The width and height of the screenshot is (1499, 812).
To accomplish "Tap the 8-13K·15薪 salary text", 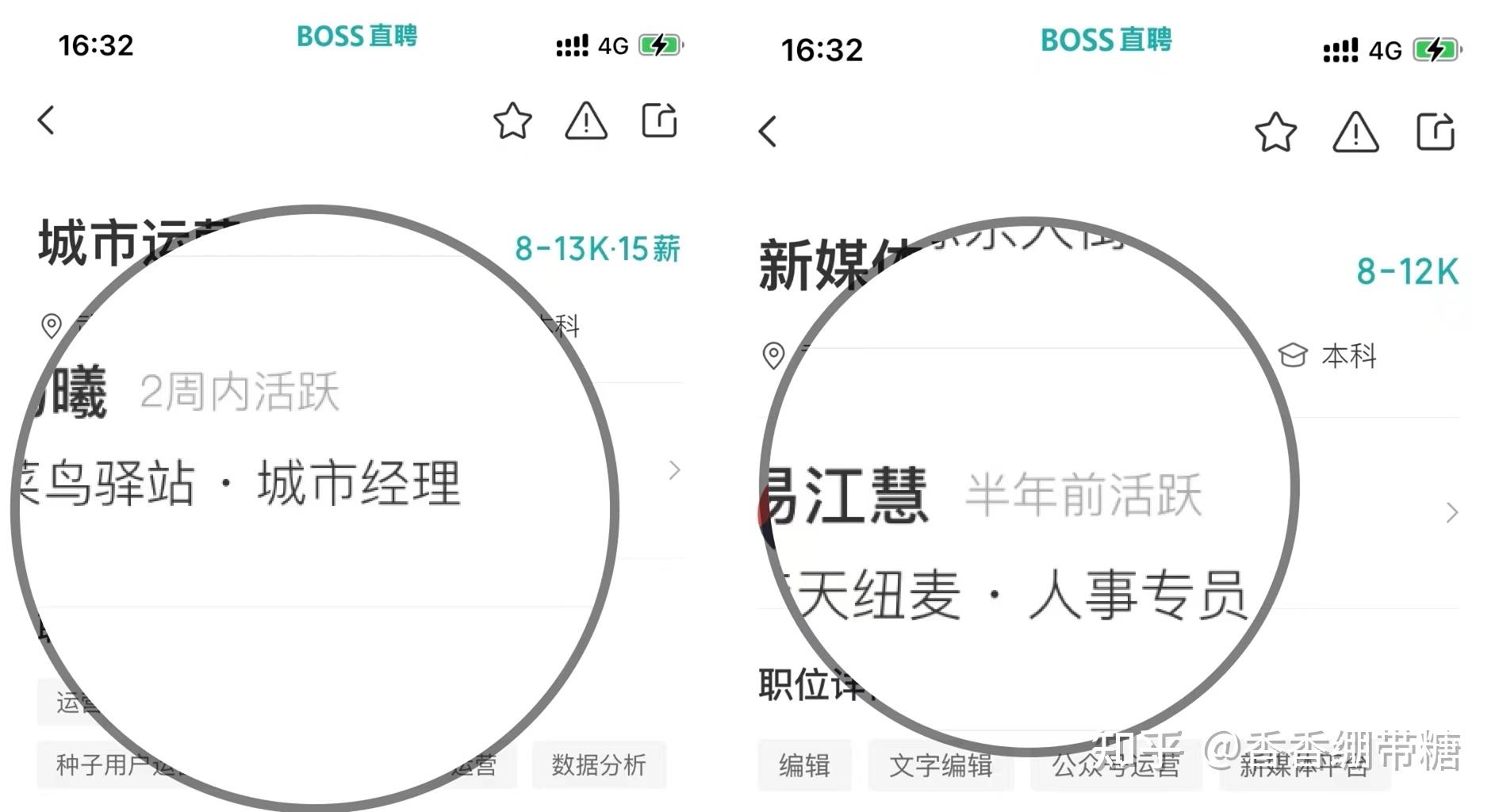I will (x=597, y=249).
